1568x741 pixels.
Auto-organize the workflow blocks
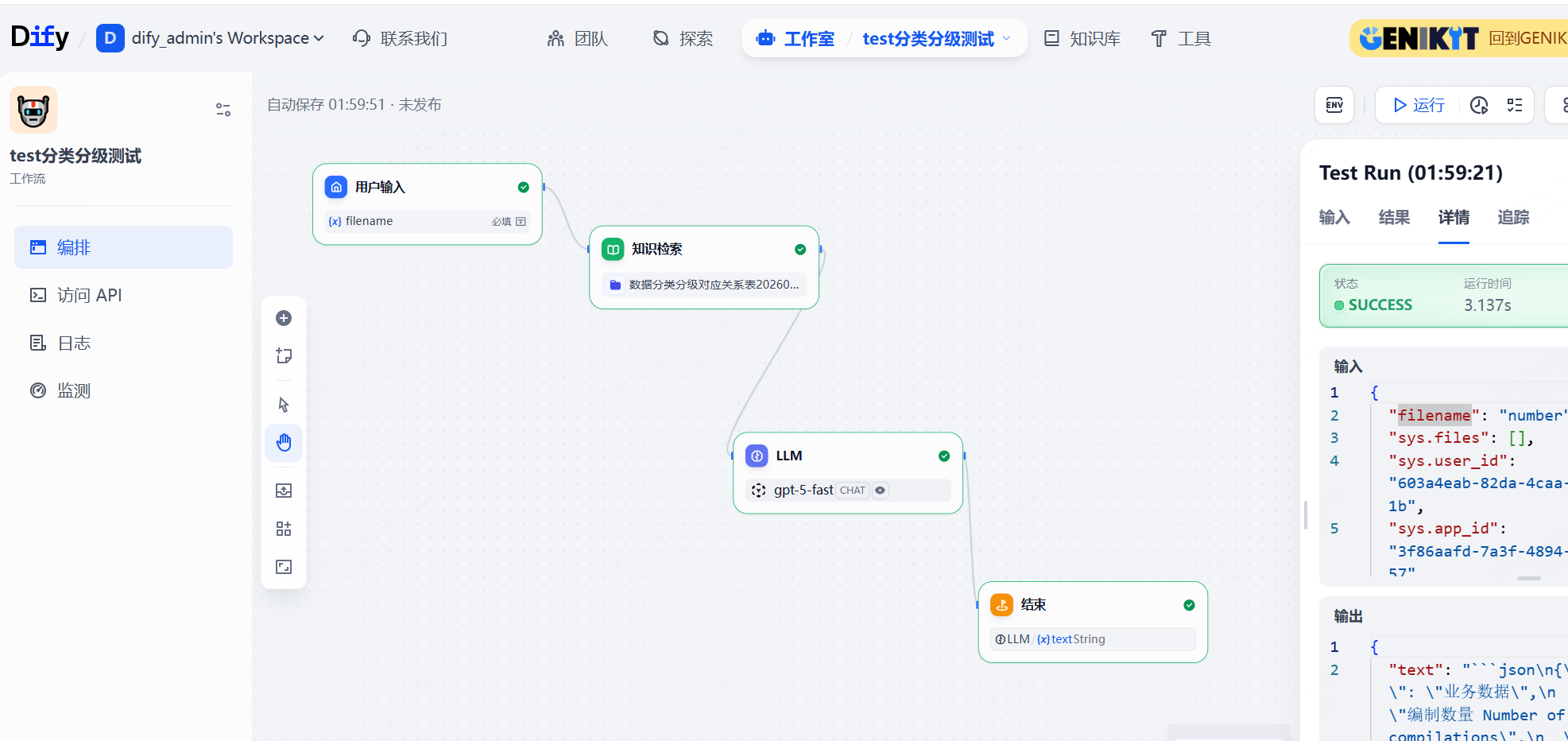[x=284, y=528]
